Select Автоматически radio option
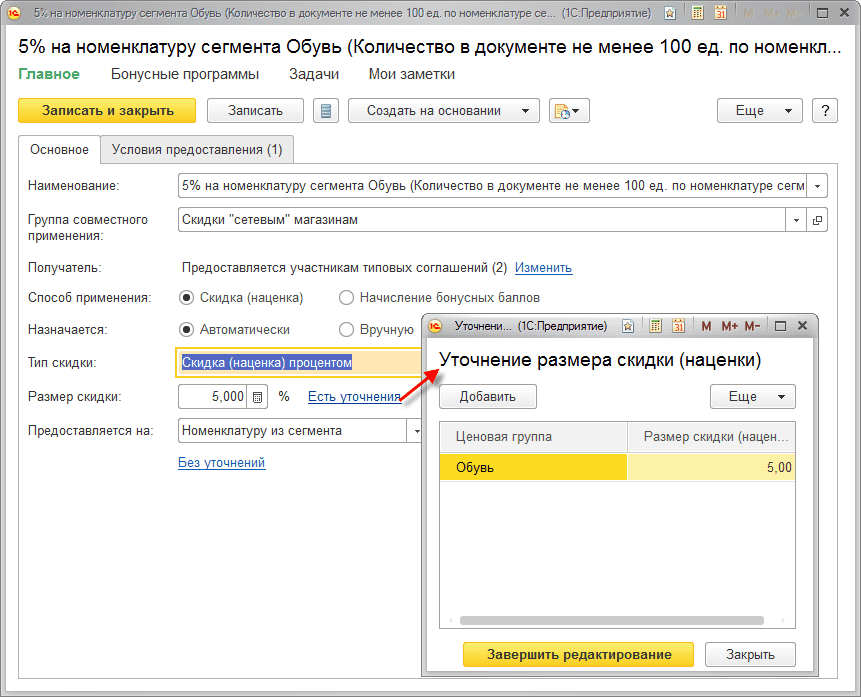The image size is (861, 697). [187, 330]
